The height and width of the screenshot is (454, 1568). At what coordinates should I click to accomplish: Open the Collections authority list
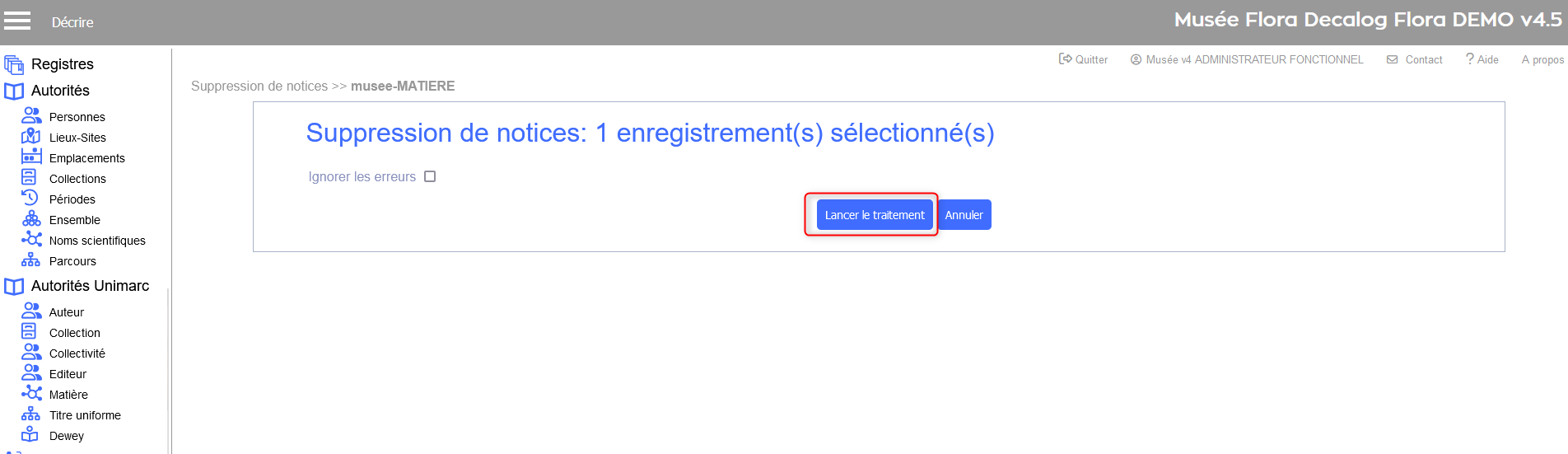77,179
